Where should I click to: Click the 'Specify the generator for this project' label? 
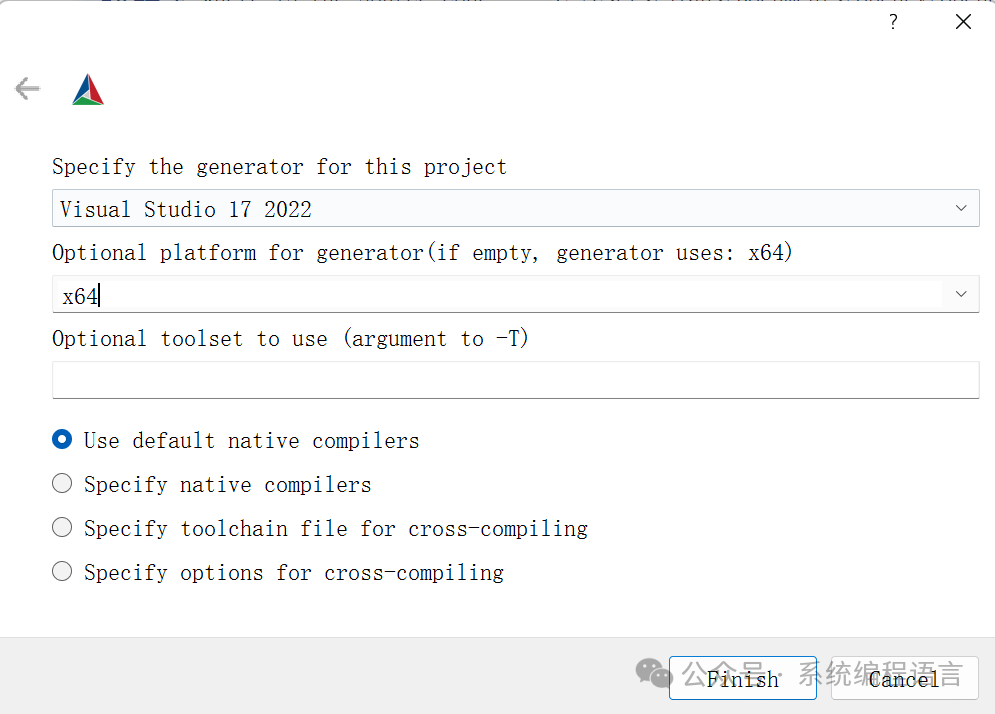[279, 167]
